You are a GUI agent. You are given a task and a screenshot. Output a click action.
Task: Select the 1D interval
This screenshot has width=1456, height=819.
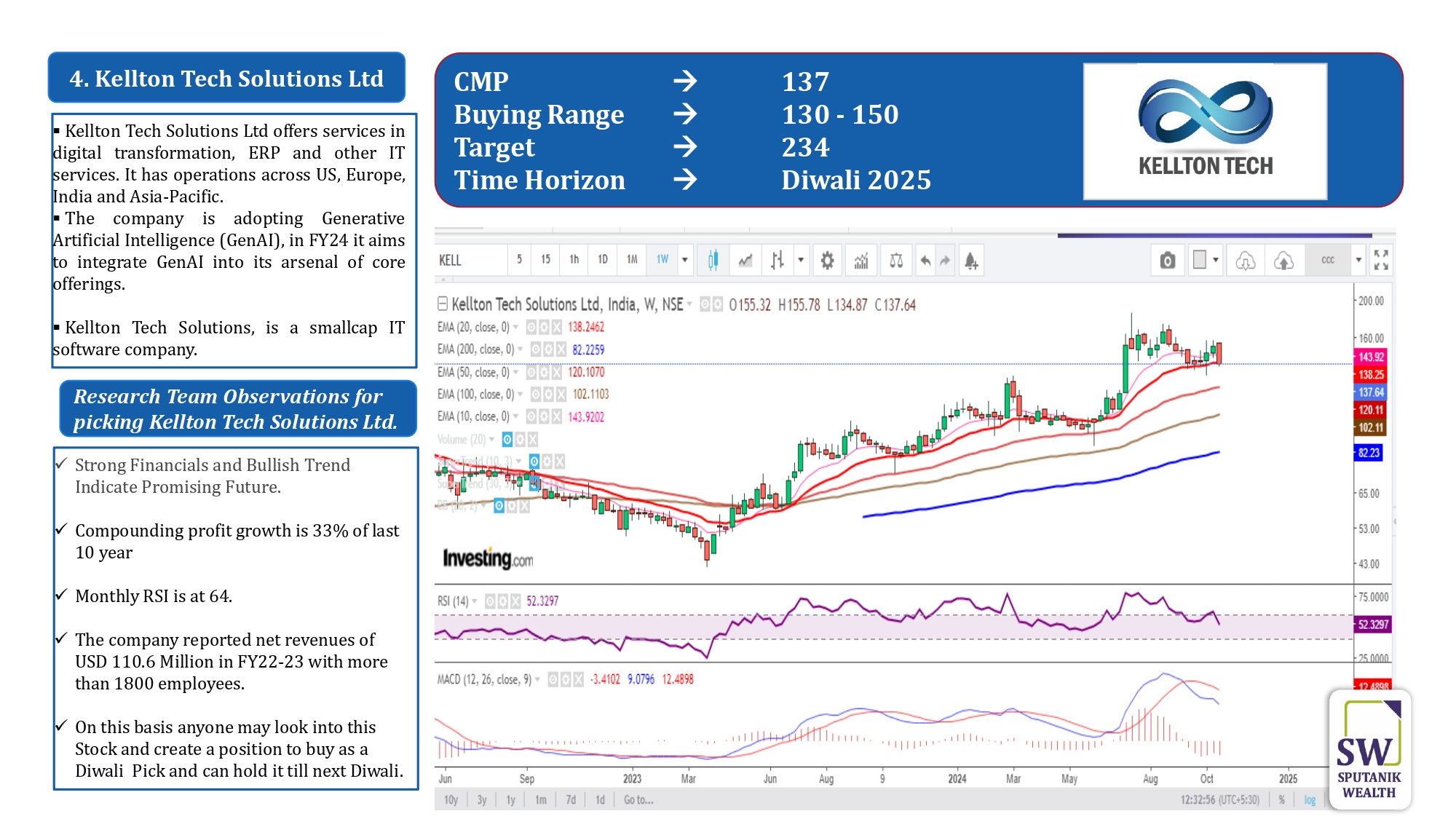(x=603, y=260)
